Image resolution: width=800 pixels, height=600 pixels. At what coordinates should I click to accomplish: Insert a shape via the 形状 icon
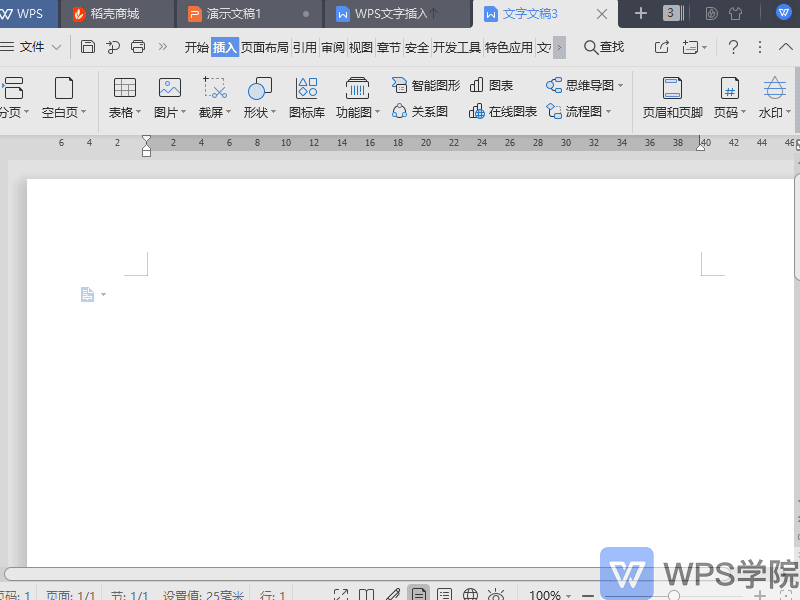click(258, 88)
